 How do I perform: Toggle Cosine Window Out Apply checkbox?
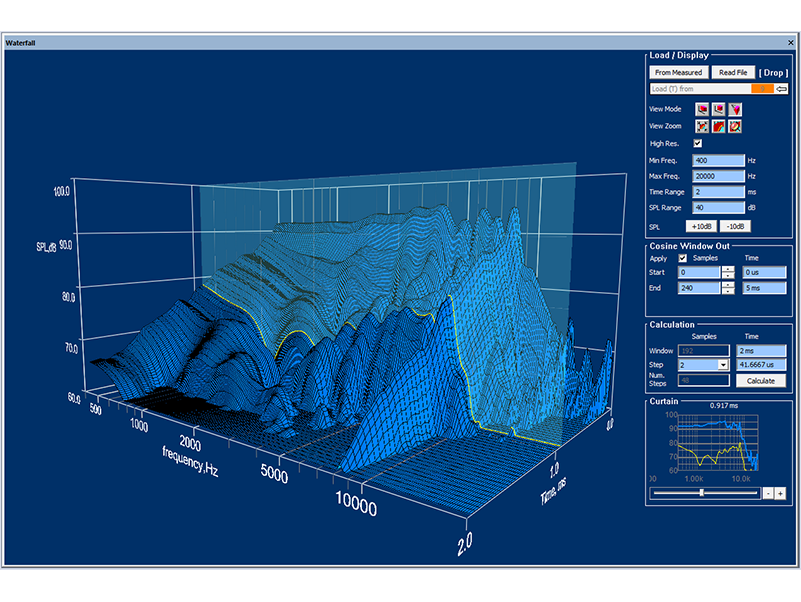pyautogui.click(x=682, y=258)
